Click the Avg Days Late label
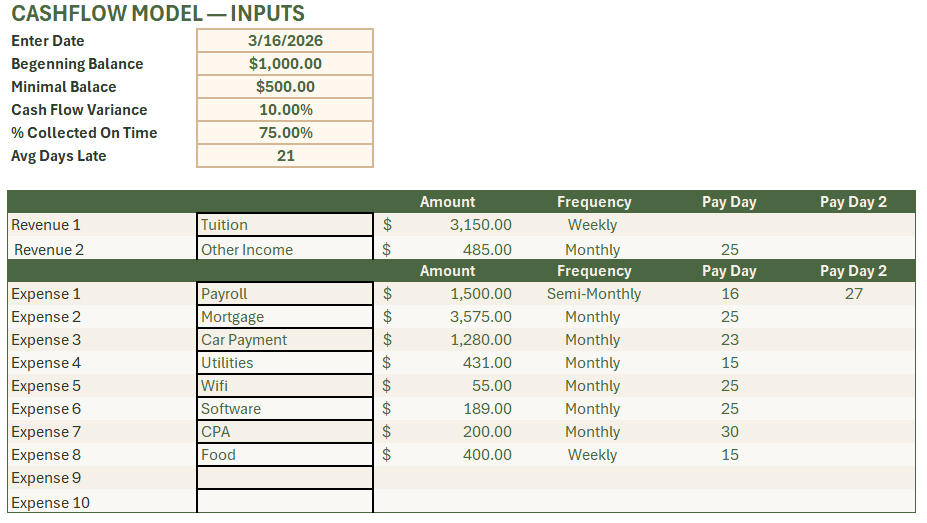The width and height of the screenshot is (927, 523). coord(59,156)
